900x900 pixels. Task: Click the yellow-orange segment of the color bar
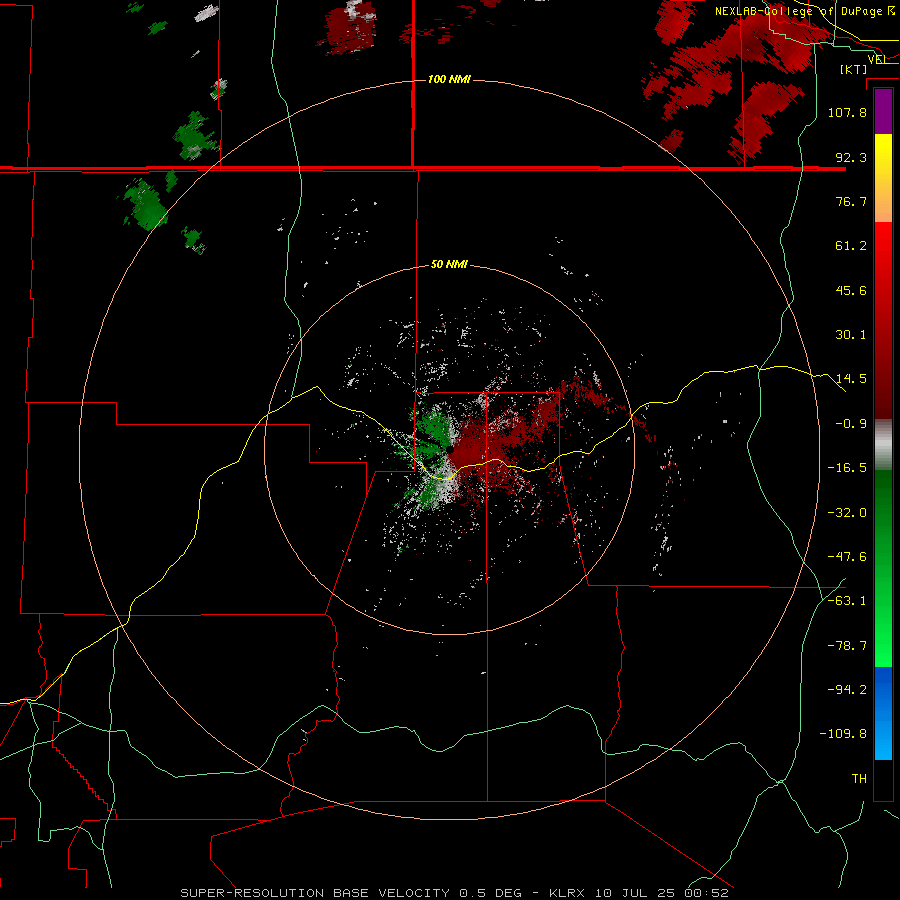[883, 178]
